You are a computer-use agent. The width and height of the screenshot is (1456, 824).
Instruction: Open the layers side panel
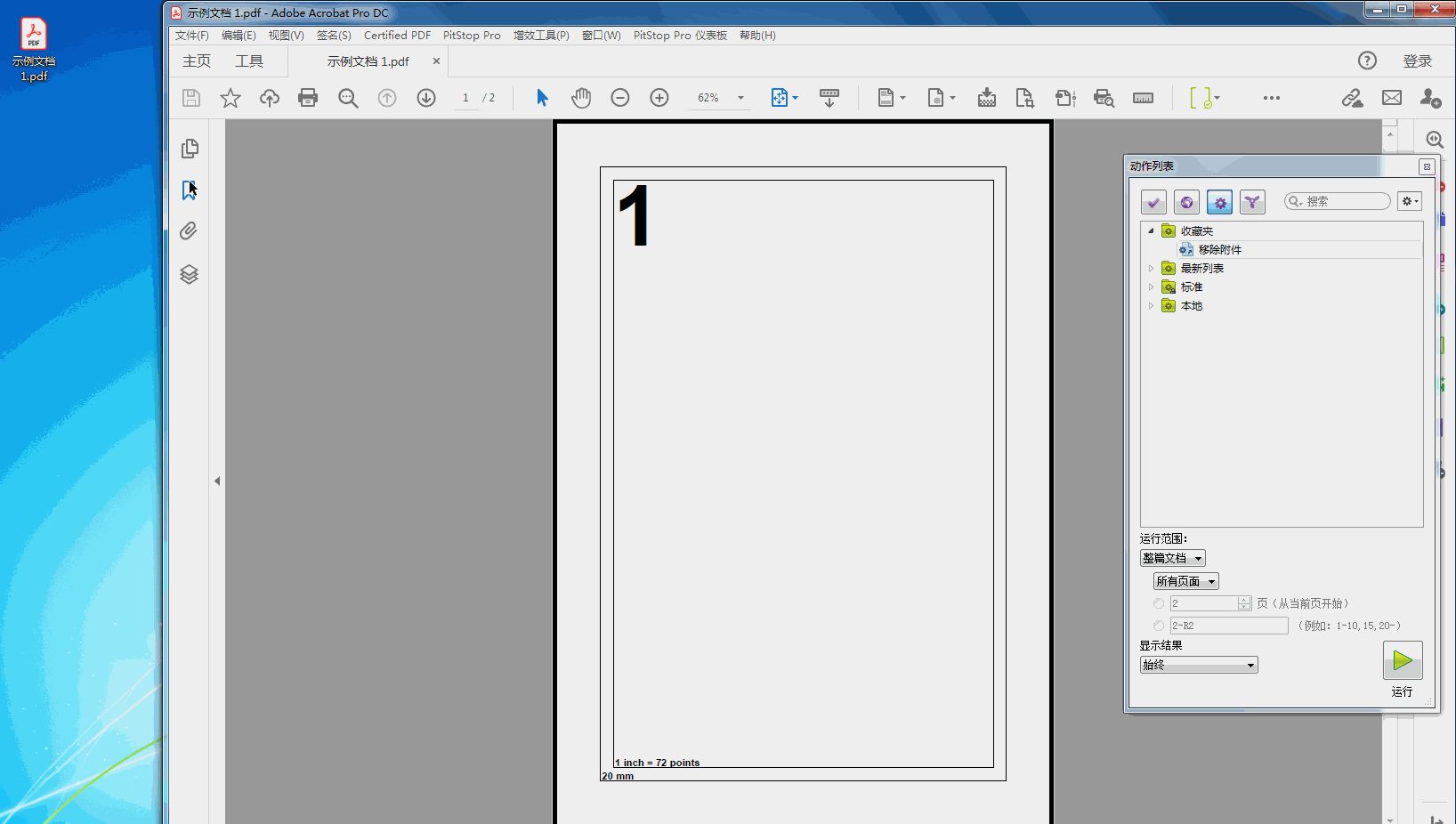pyautogui.click(x=189, y=274)
